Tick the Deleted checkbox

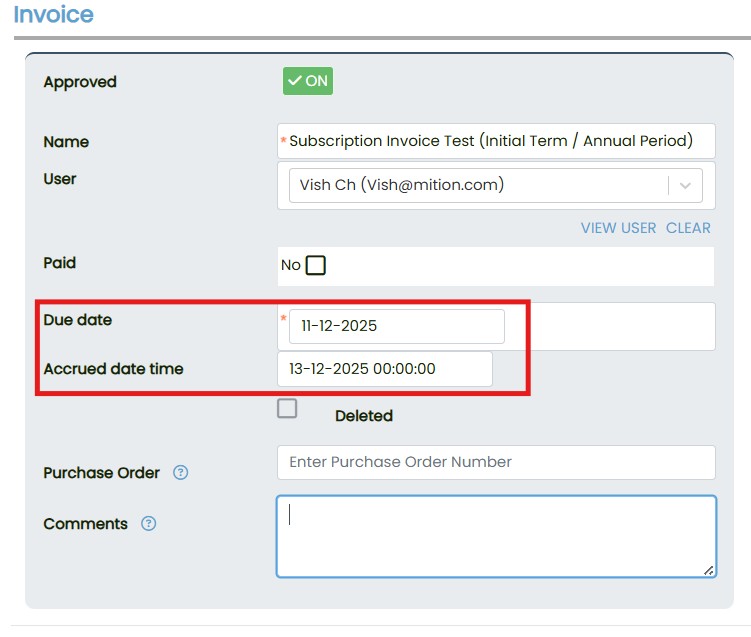click(287, 408)
